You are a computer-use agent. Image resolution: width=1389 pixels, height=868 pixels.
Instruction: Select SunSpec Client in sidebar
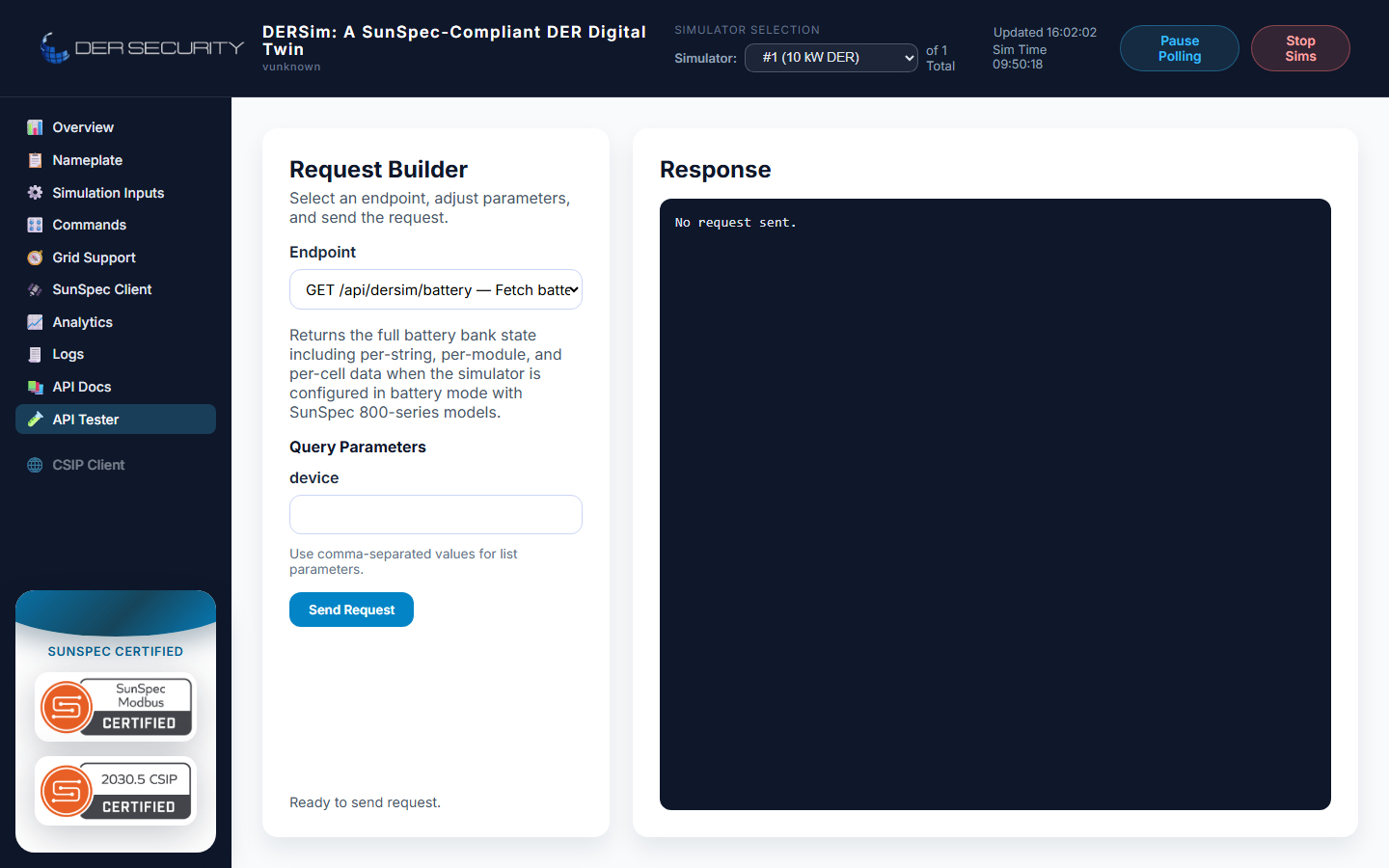click(x=116, y=289)
